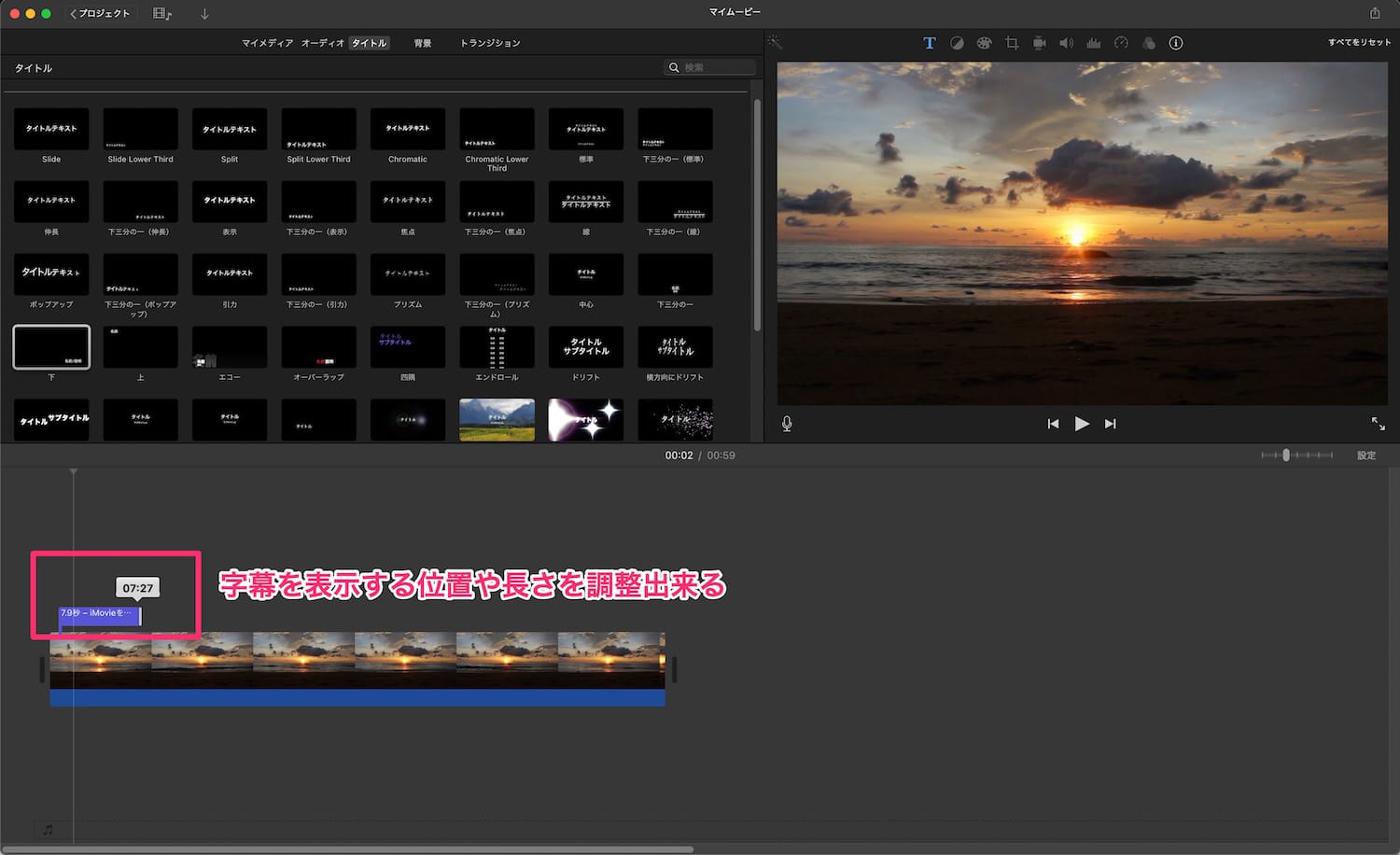The width and height of the screenshot is (1400, 855).
Task: Open the clip information icon
Action: click(1176, 43)
